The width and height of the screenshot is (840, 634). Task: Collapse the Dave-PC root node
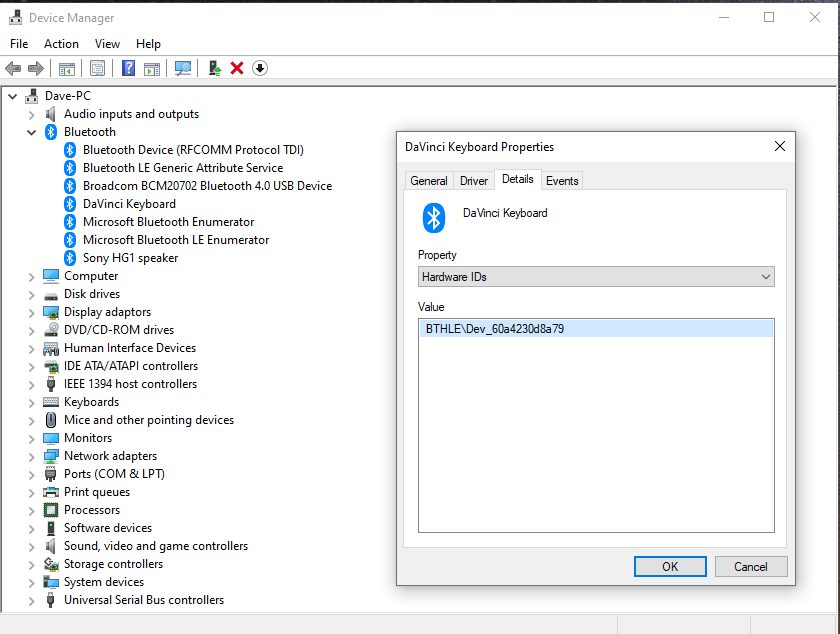12,96
